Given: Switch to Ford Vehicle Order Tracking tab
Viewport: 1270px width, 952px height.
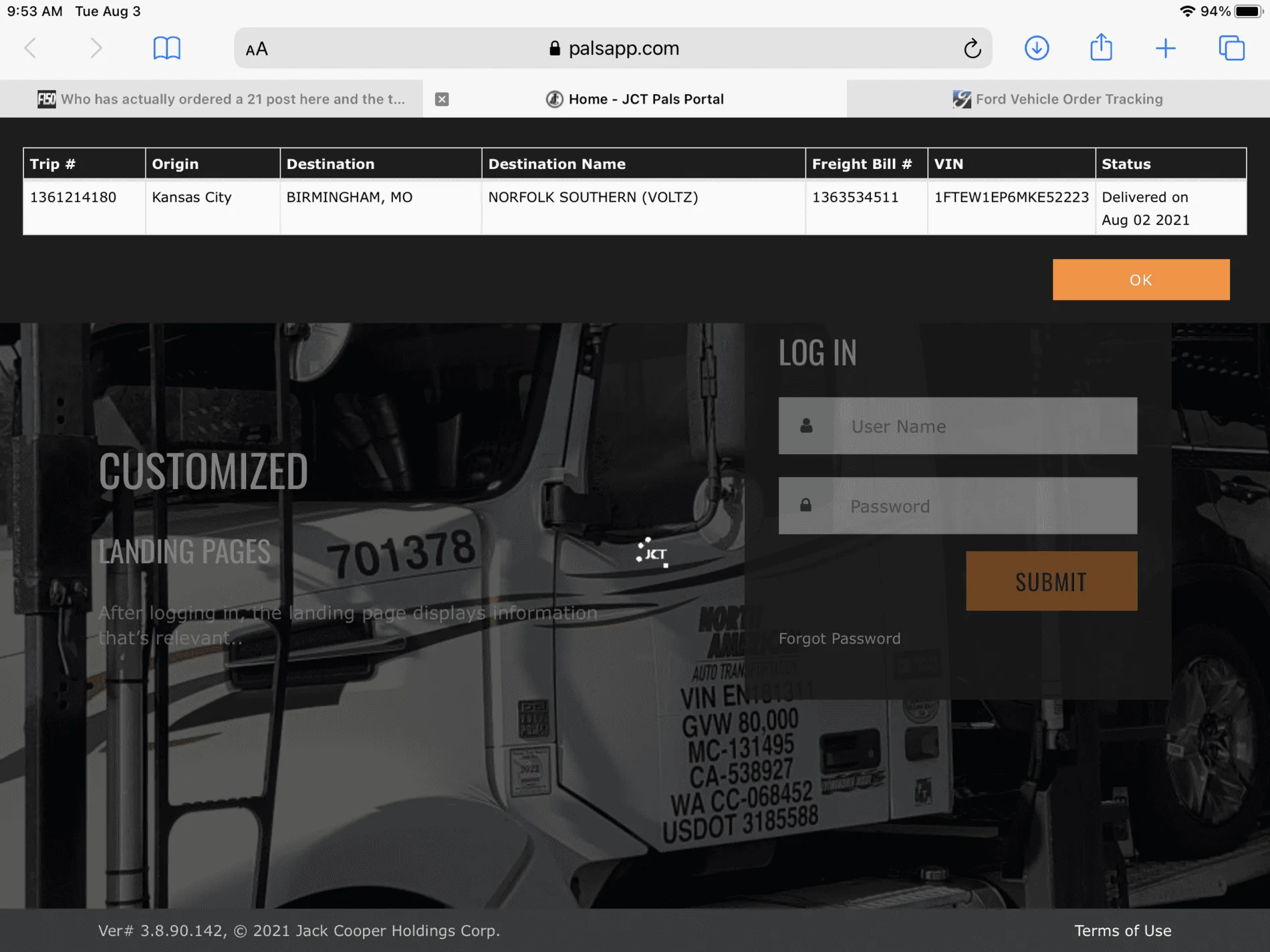Looking at the screenshot, I should point(1057,99).
